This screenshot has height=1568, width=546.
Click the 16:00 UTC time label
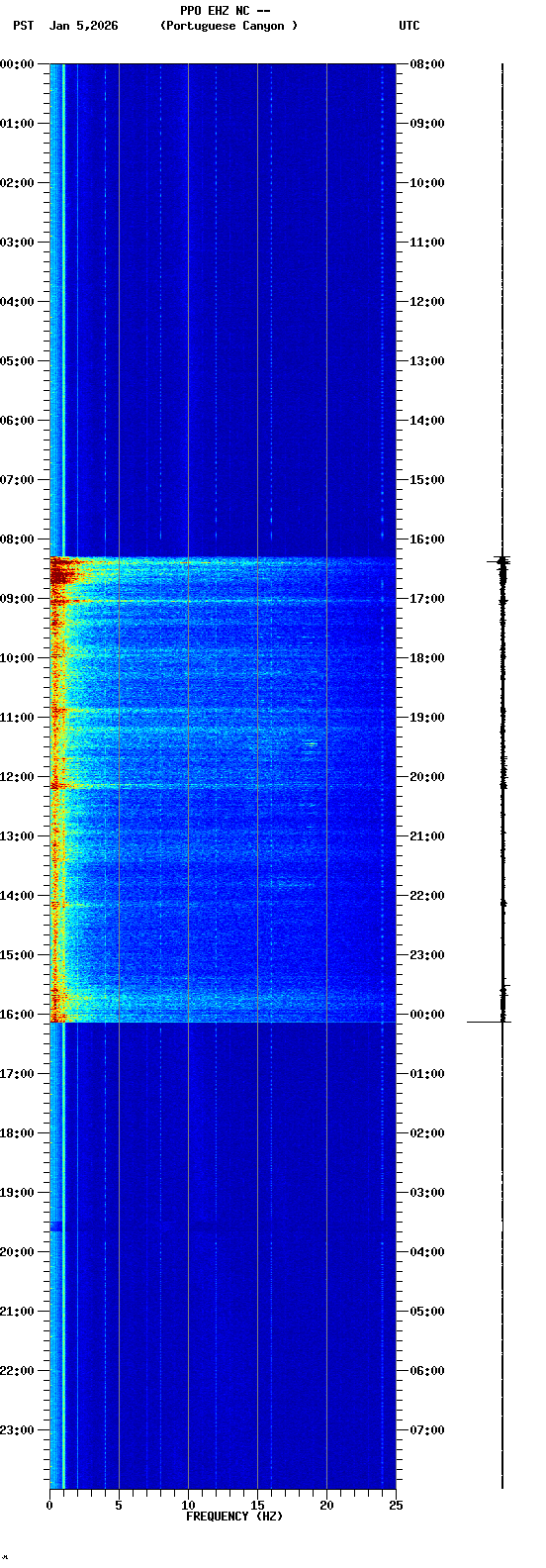pyautogui.click(x=427, y=539)
